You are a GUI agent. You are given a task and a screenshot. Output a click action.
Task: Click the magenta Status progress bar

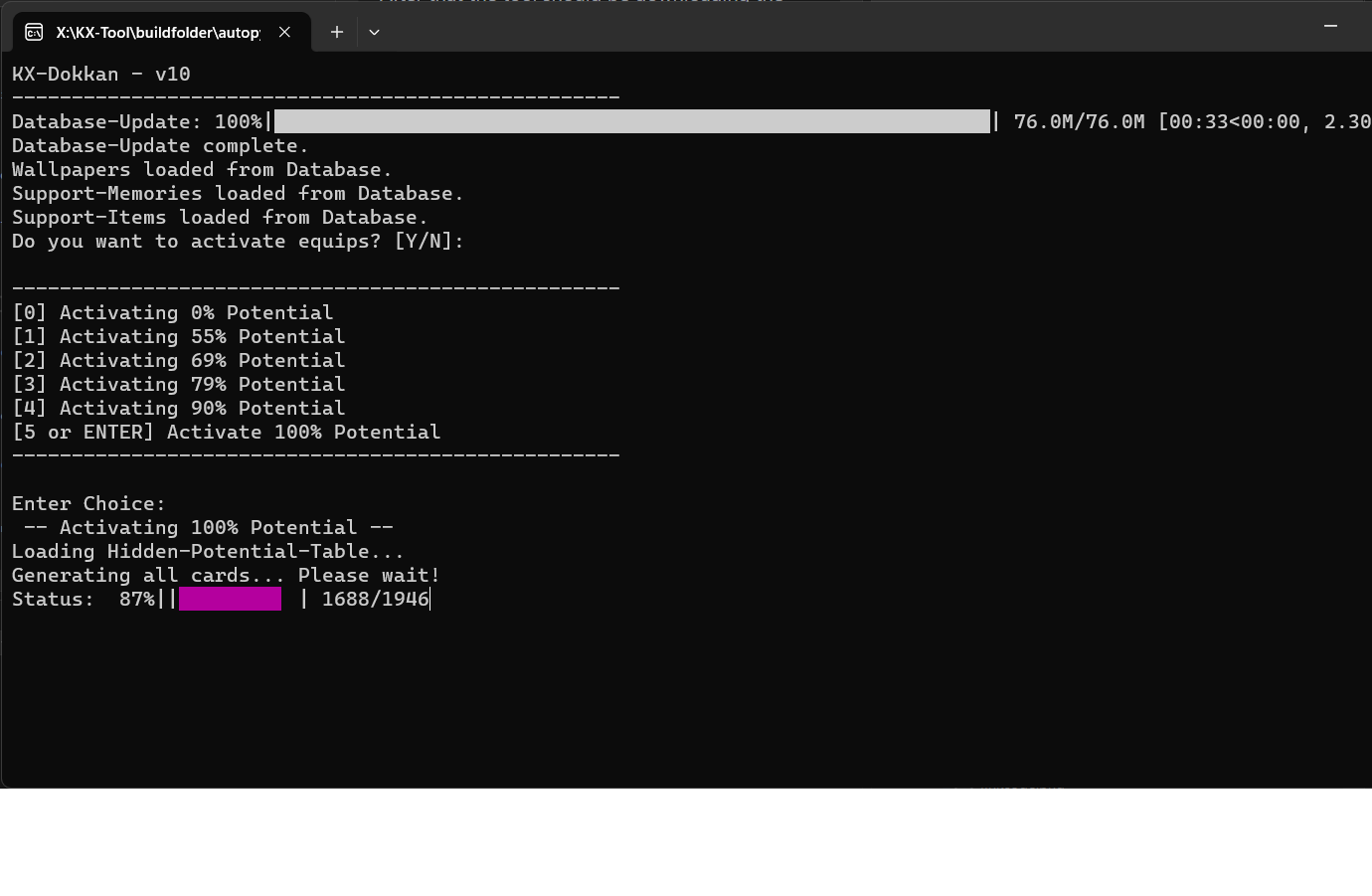tap(230, 599)
